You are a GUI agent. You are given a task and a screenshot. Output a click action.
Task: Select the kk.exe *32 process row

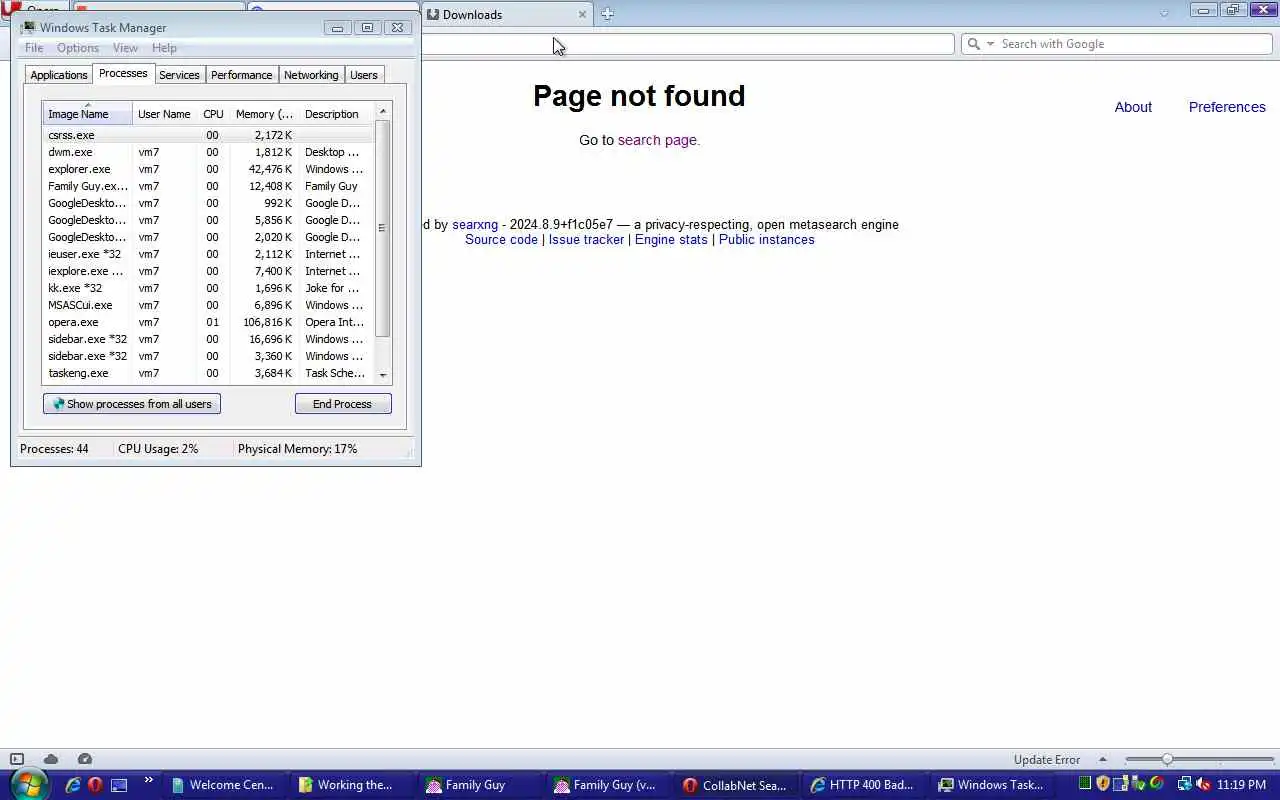[208, 288]
